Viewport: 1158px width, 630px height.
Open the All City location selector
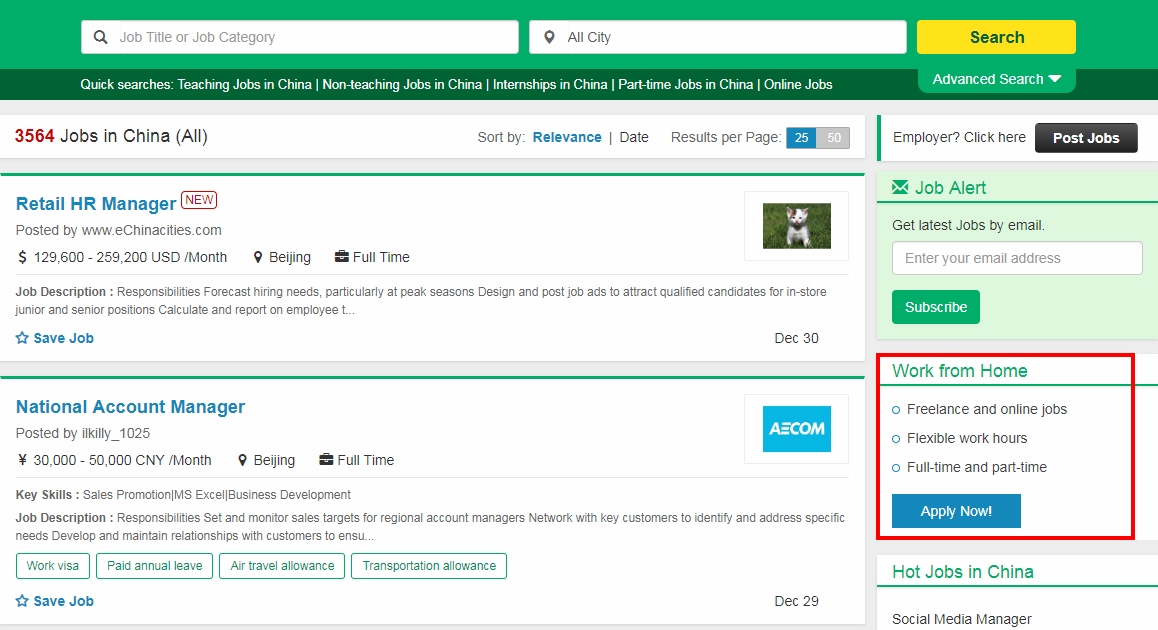(x=717, y=37)
